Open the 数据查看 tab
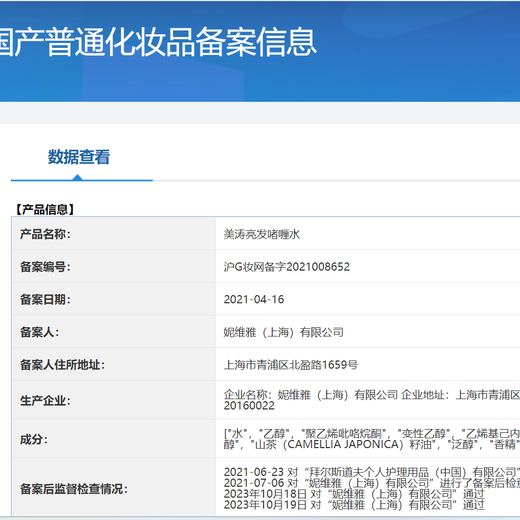 tap(79, 157)
